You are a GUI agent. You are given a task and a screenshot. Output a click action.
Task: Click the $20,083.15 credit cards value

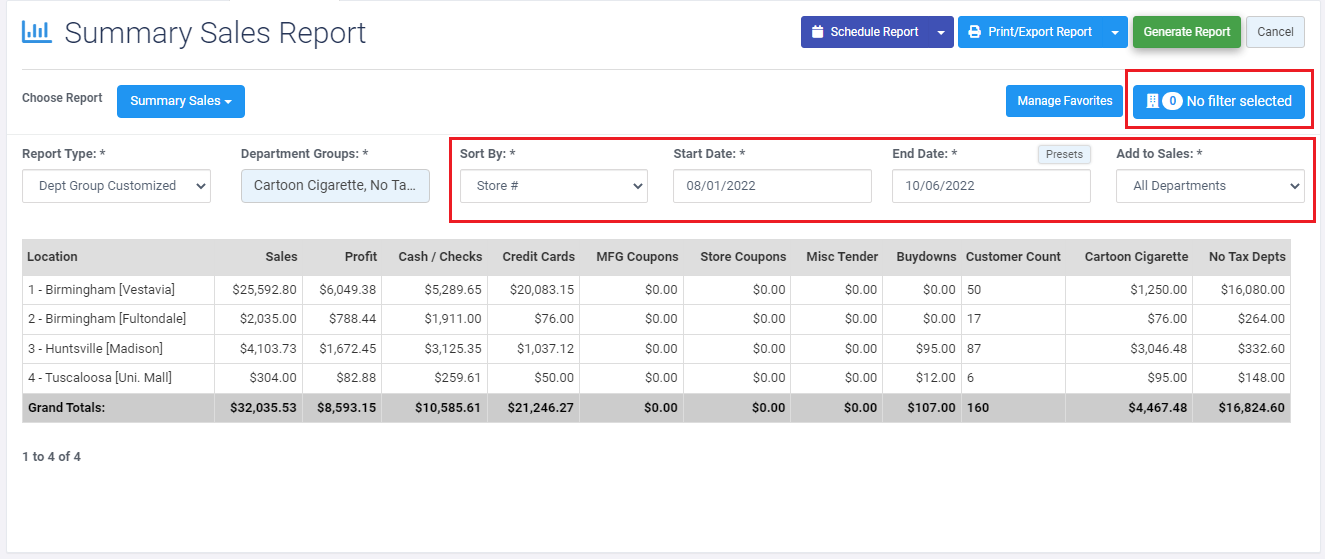541,290
